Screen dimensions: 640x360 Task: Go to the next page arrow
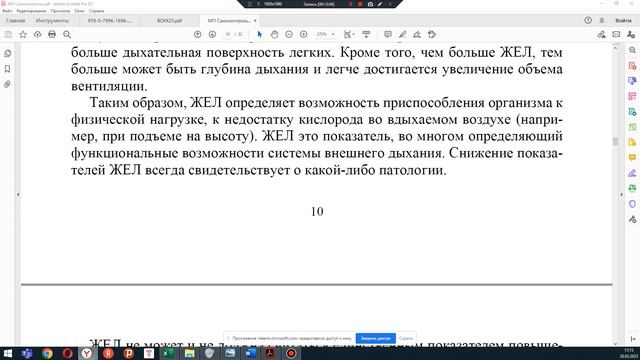pos(212,35)
